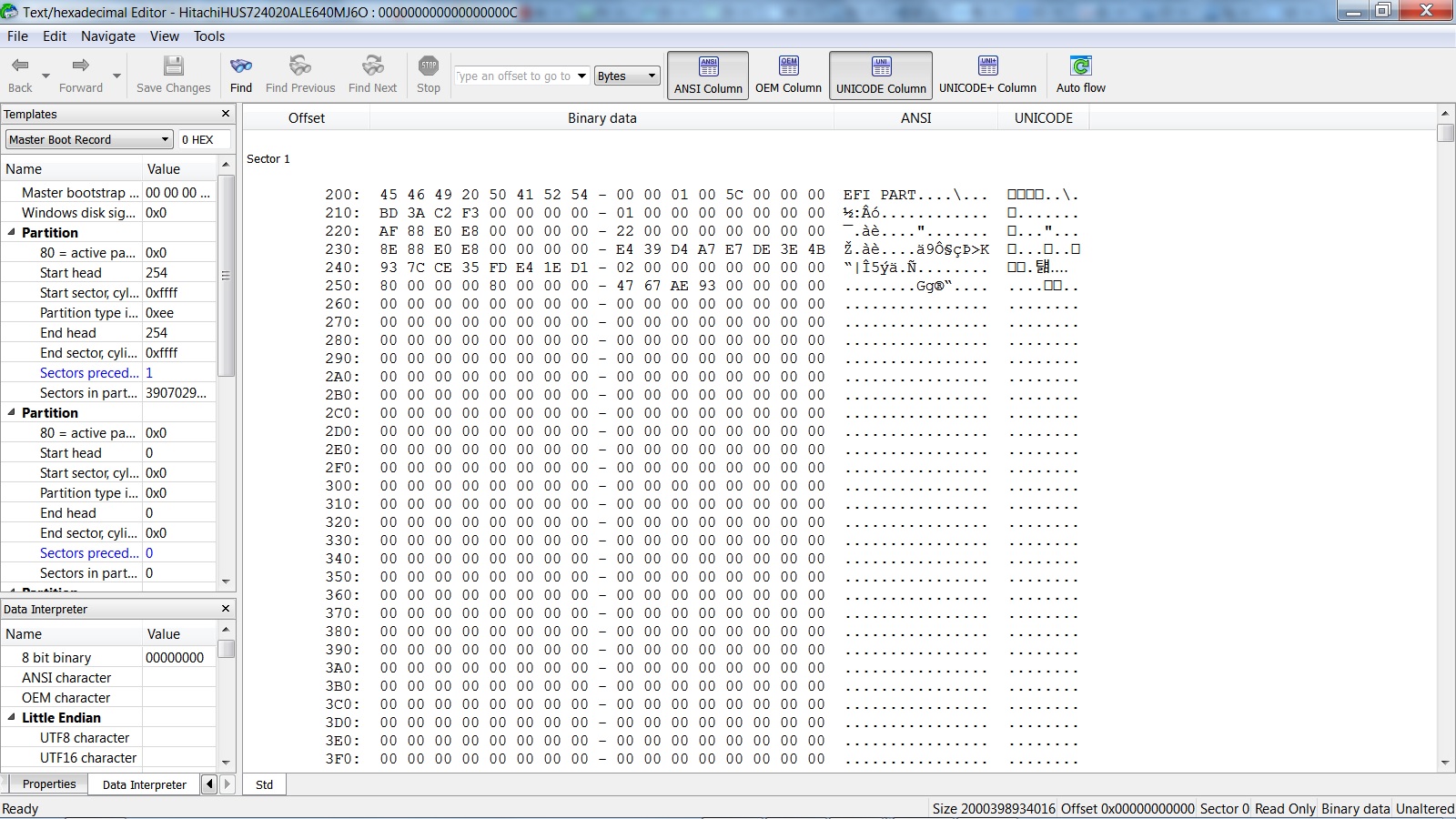Toggle the UNICODE+ Column display
Viewport: 1456px width, 819px height.
[987, 76]
